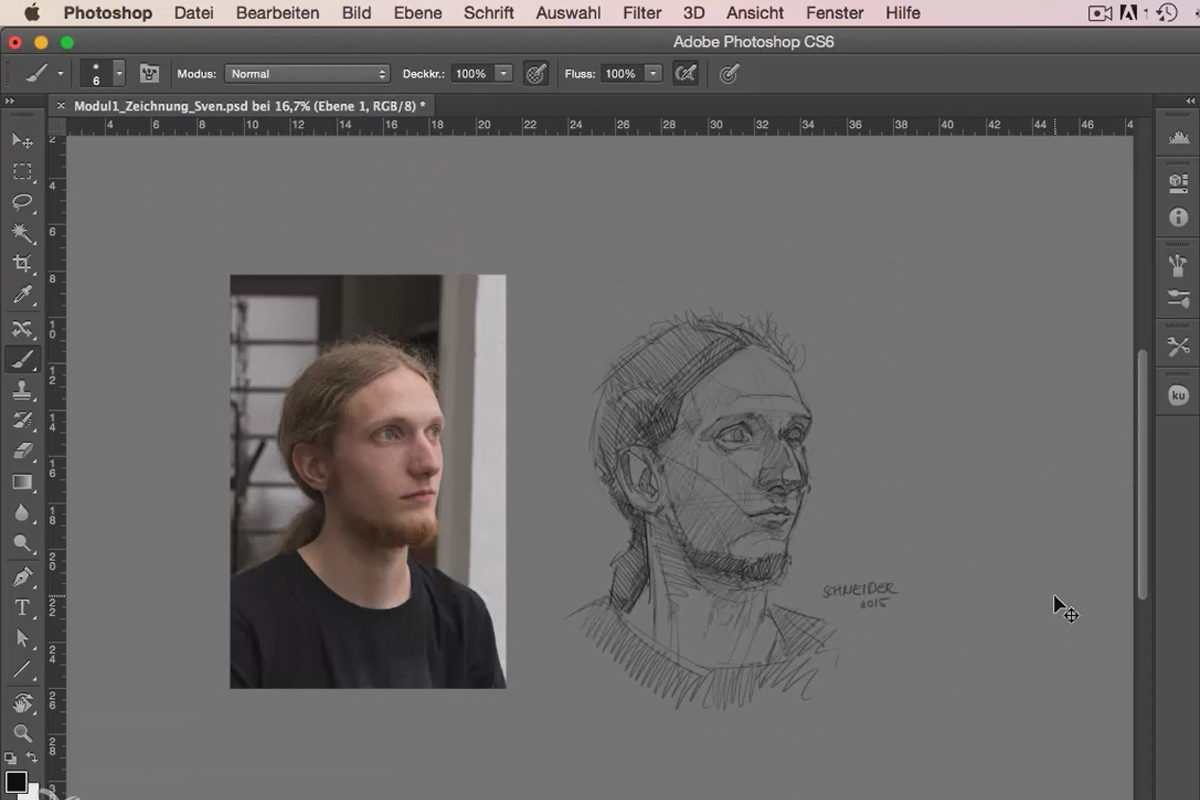The width and height of the screenshot is (1200, 800).
Task: Open the Navigator panel icon
Action: click(1179, 182)
